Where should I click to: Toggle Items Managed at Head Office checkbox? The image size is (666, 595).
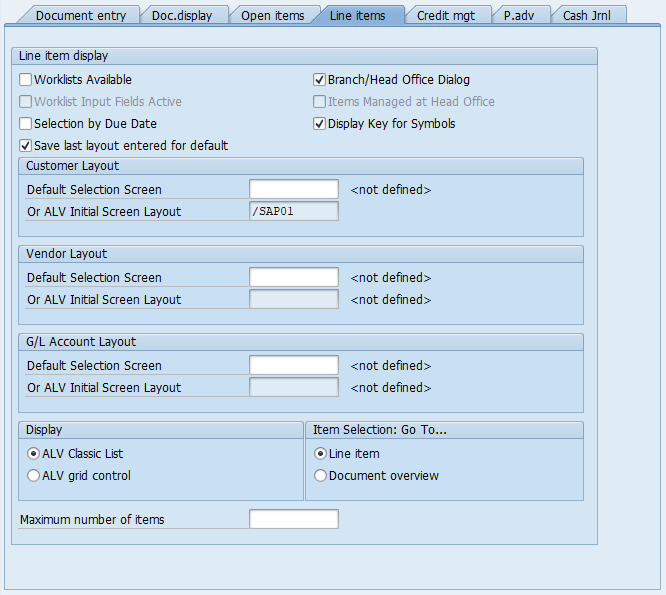click(x=319, y=102)
